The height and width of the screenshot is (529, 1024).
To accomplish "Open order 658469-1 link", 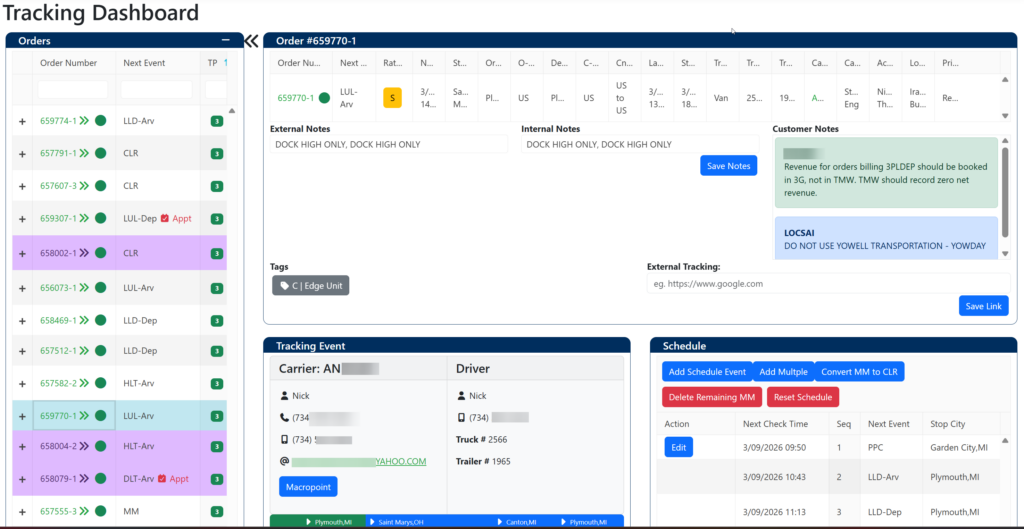I will [58, 320].
